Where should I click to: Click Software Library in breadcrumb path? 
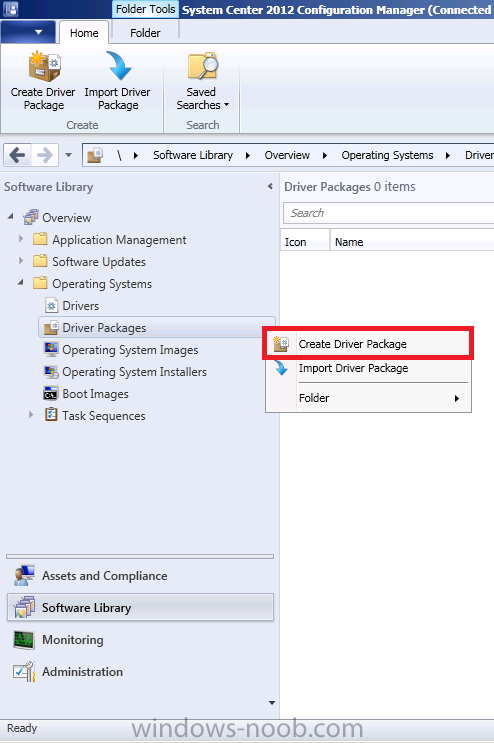[193, 155]
